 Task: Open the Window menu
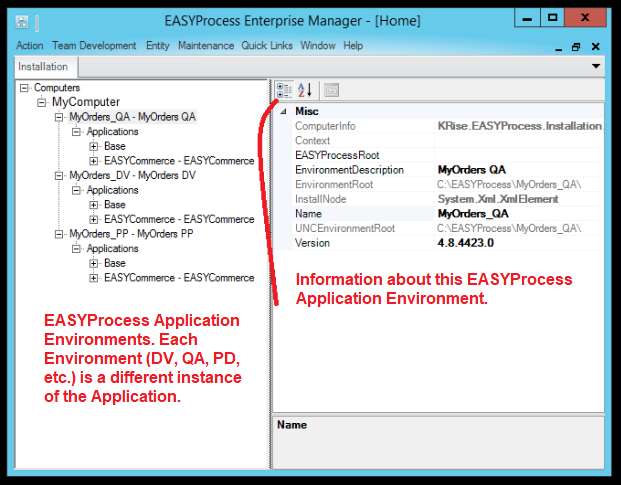(318, 46)
